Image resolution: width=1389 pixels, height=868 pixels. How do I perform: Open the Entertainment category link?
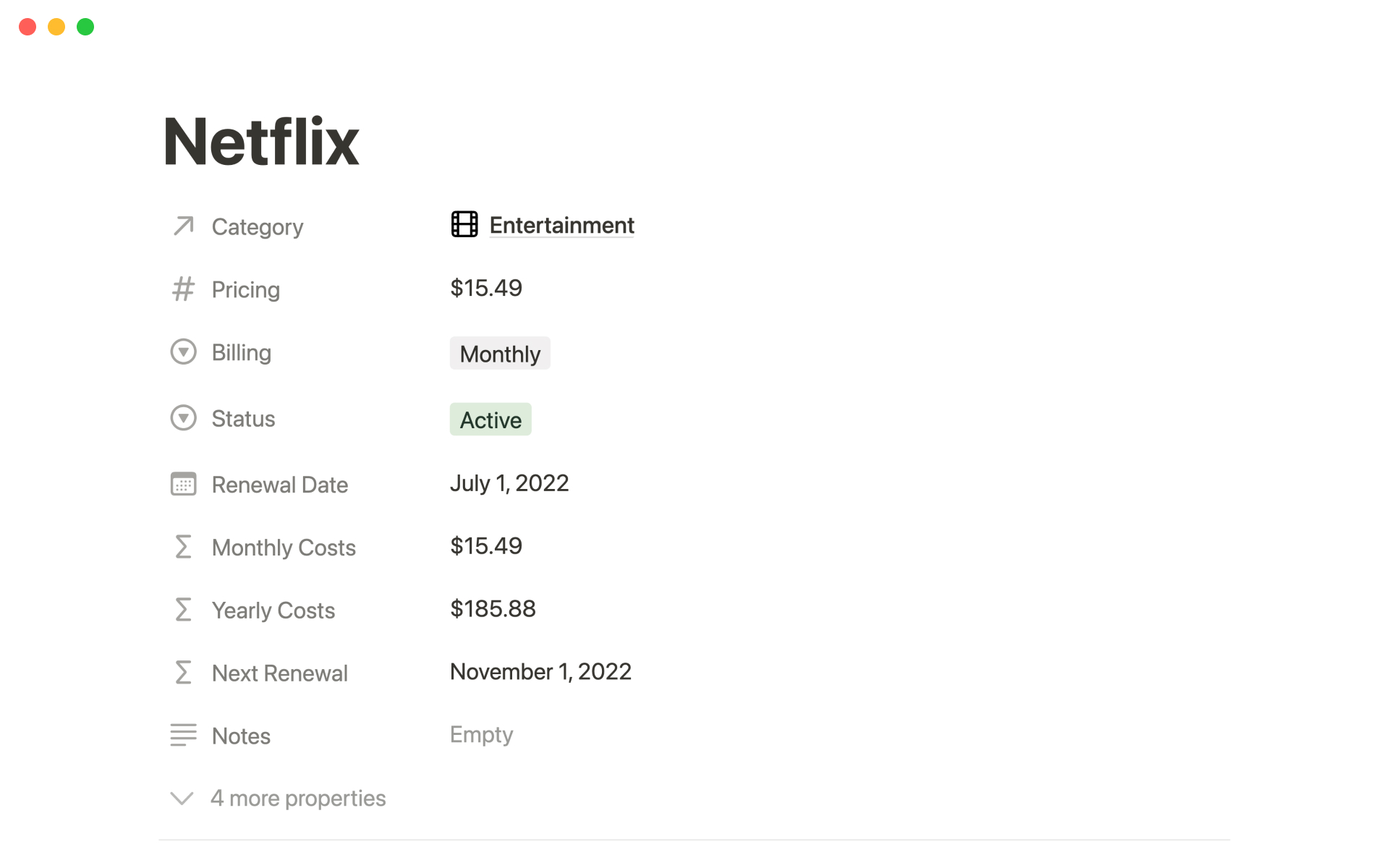[561, 226]
